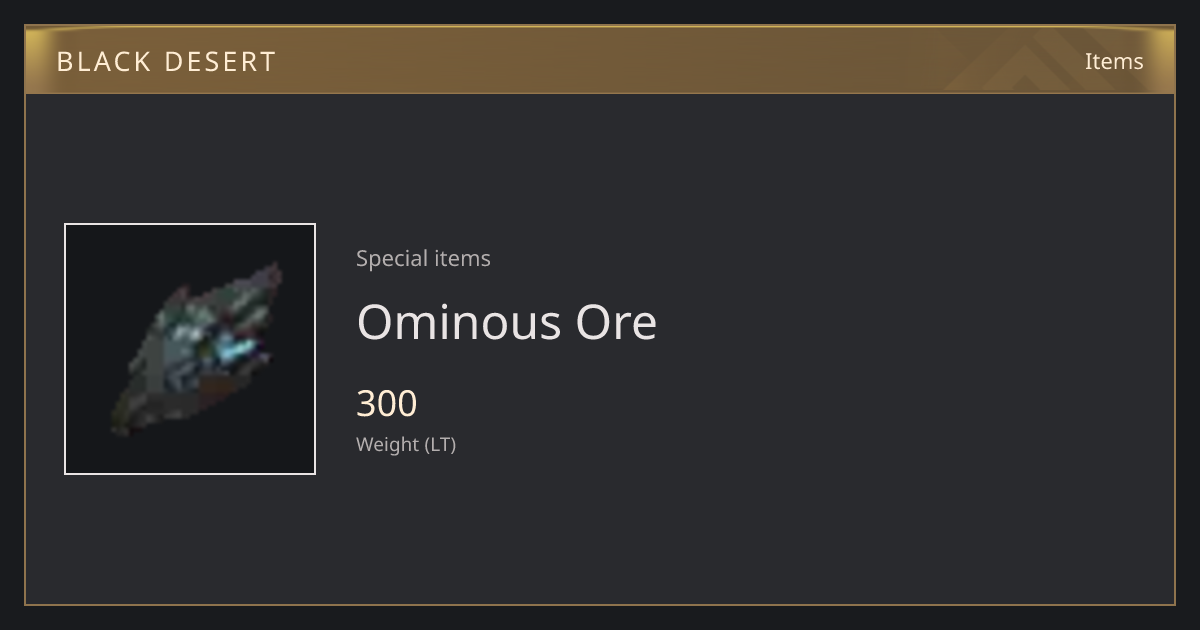Select the 300 weight value
The image size is (1200, 630).
(x=387, y=403)
